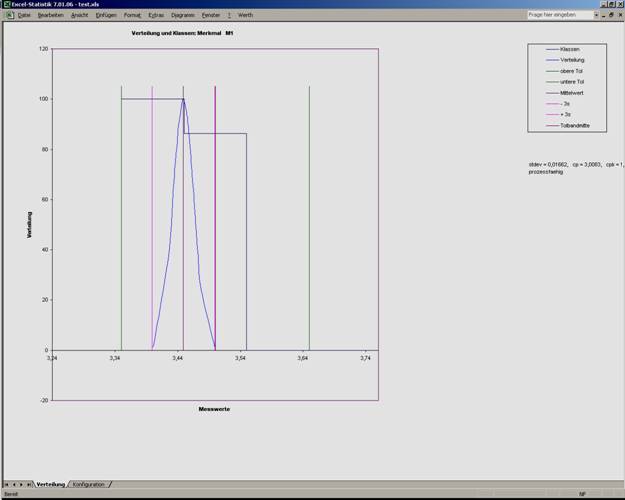Open the Fenster menu

coord(210,15)
